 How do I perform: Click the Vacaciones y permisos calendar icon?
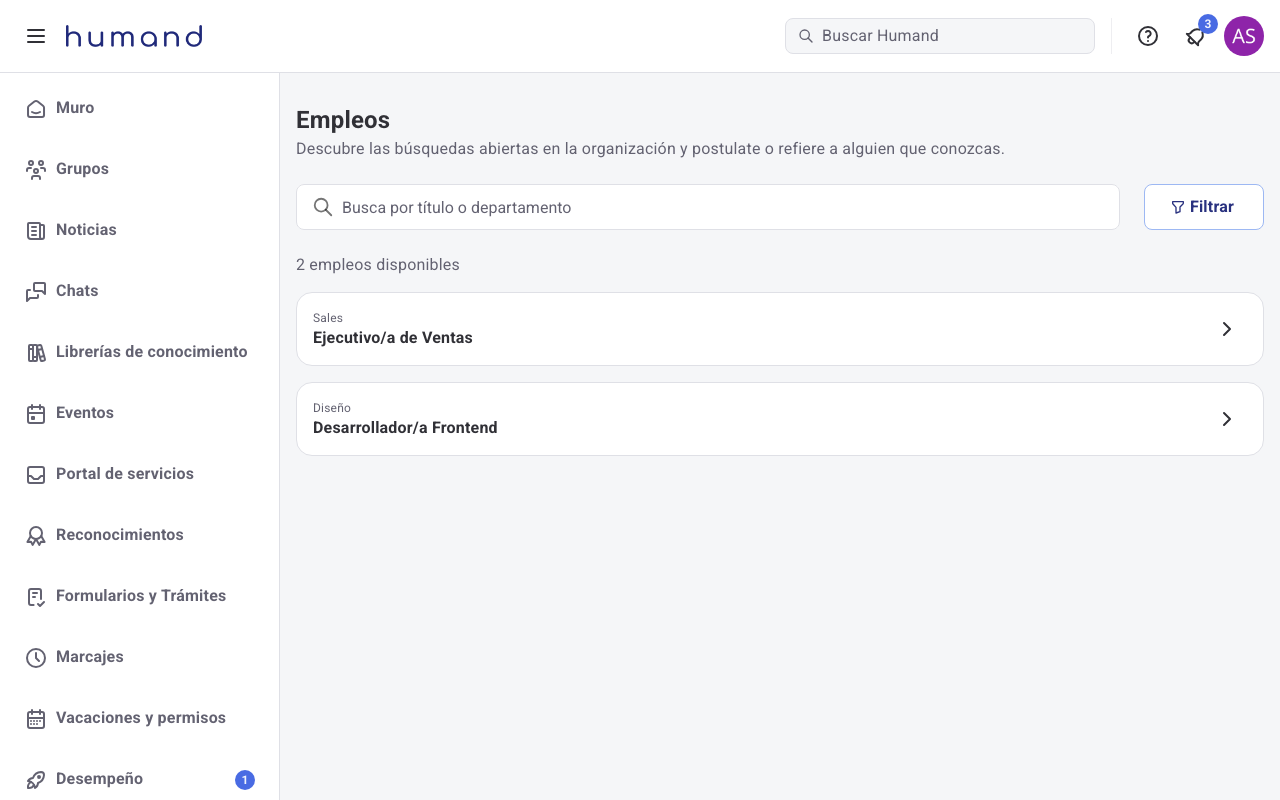[x=36, y=718]
